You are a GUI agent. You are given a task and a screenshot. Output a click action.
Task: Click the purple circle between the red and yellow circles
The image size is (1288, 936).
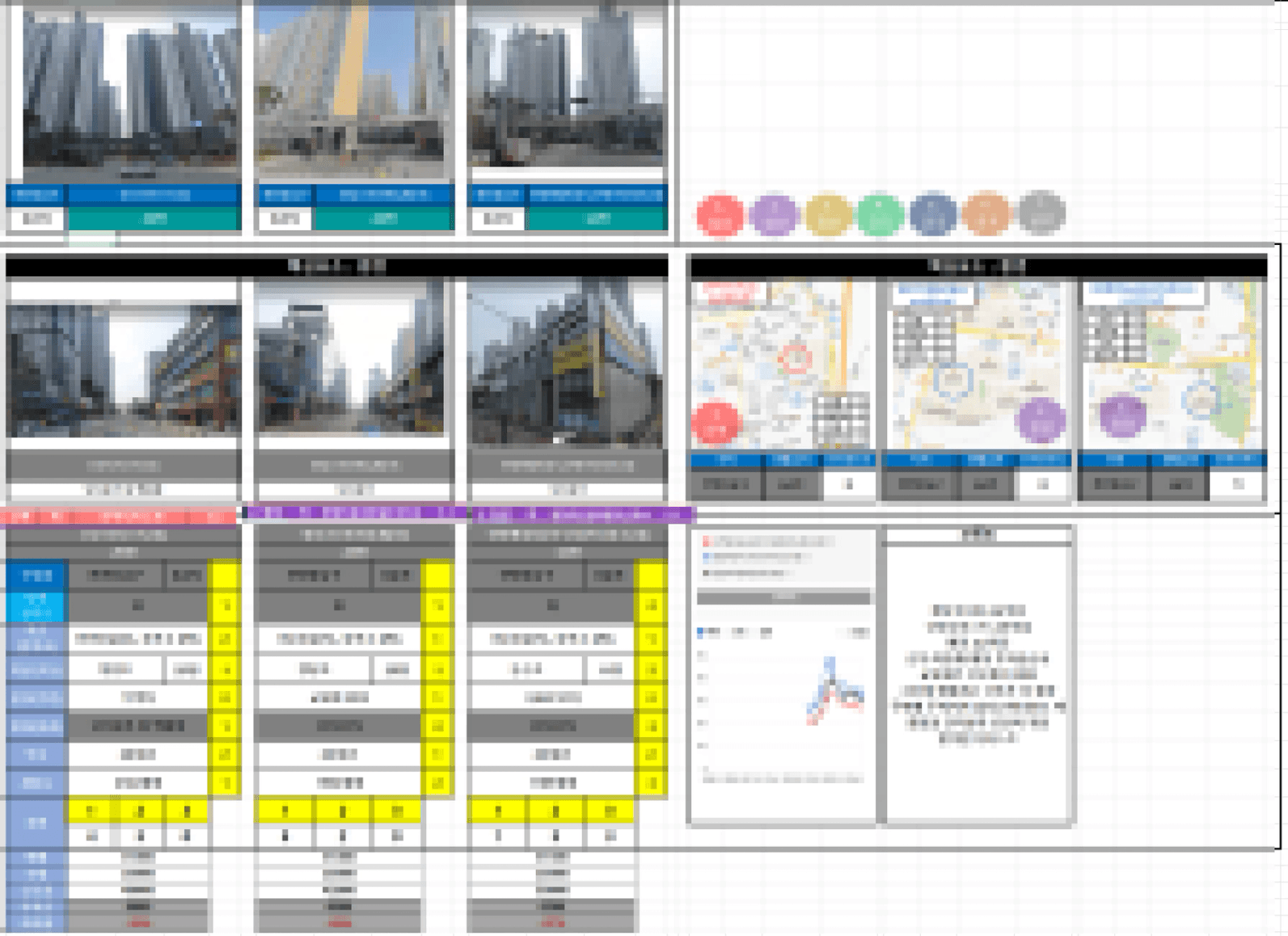point(774,215)
